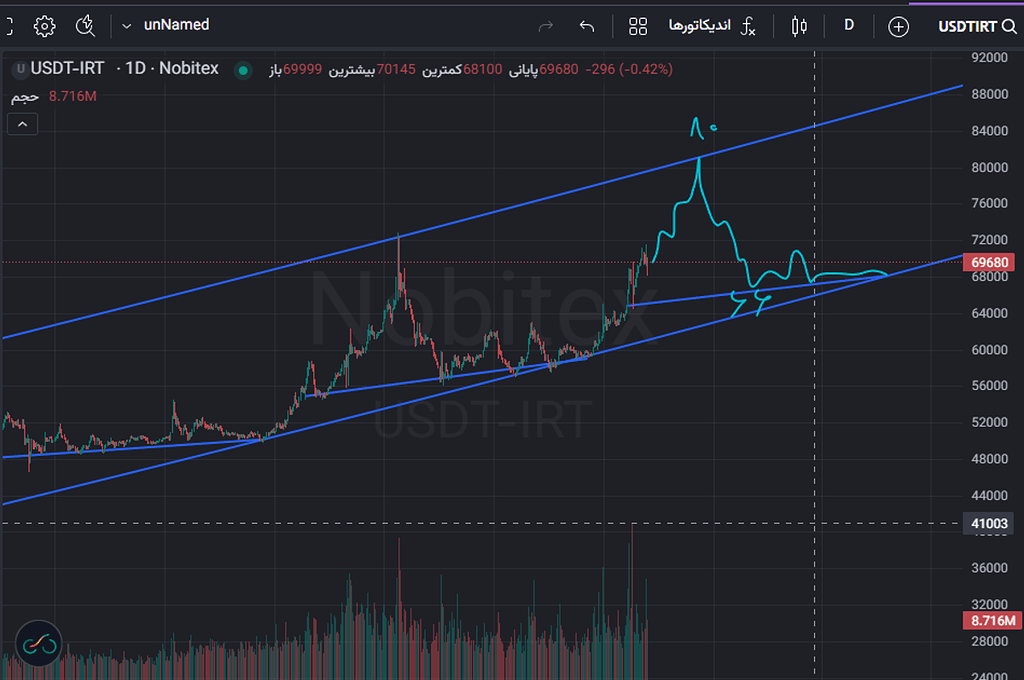Collapse the indicator legend chevron
Viewport: 1024px width, 680px height.
click(22, 124)
